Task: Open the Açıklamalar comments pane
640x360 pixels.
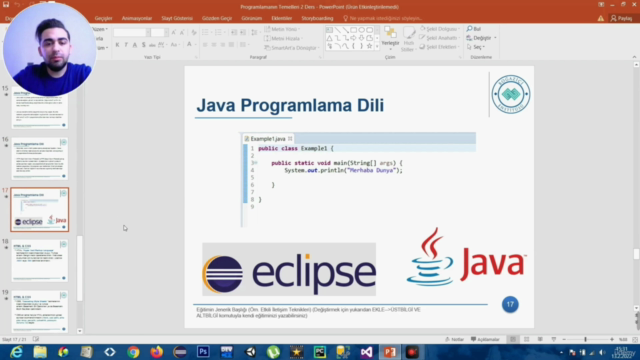Action: (485, 339)
